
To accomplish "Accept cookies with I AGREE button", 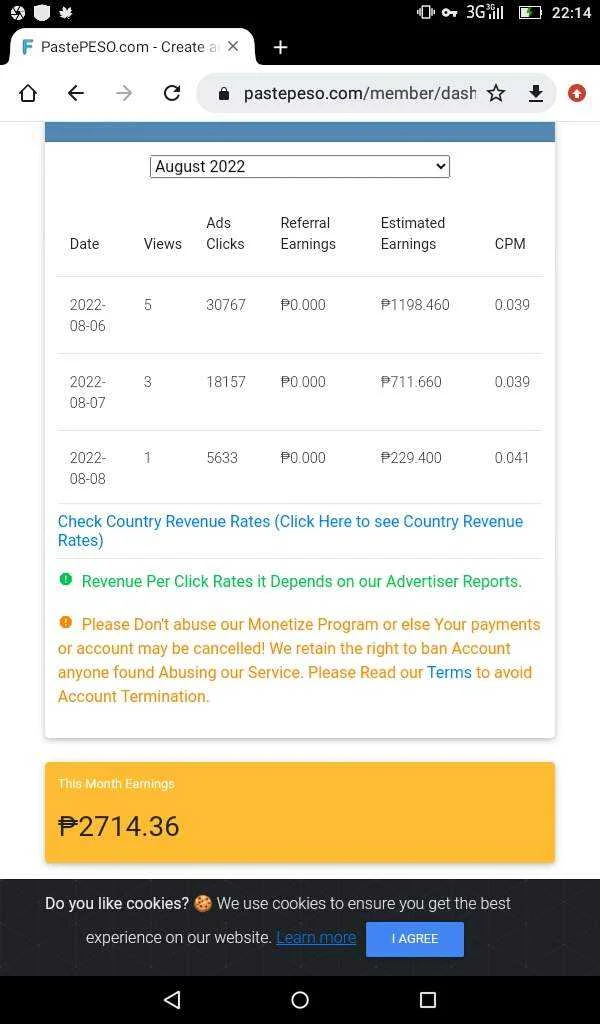I will (415, 939).
